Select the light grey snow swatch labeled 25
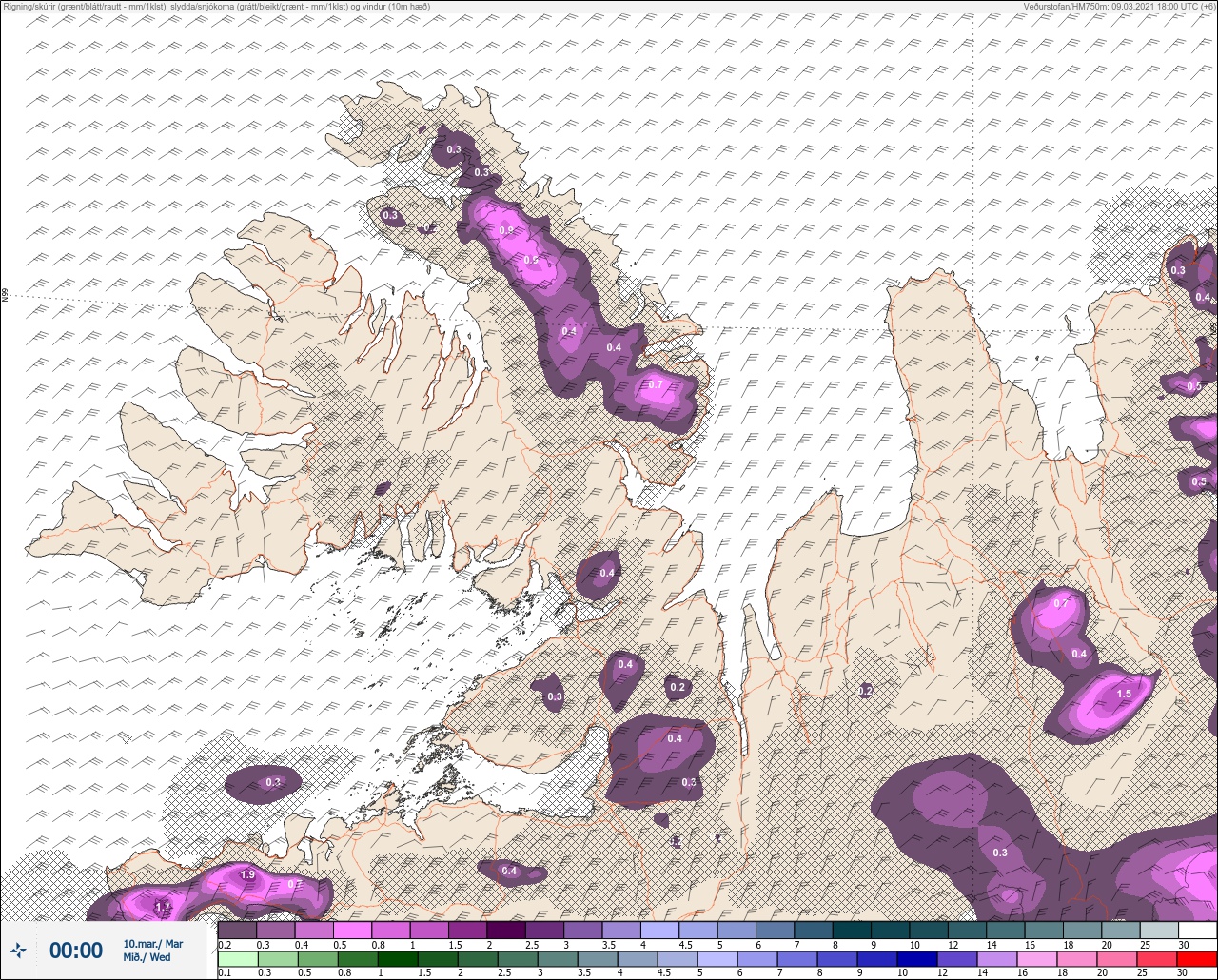 [1159, 930]
